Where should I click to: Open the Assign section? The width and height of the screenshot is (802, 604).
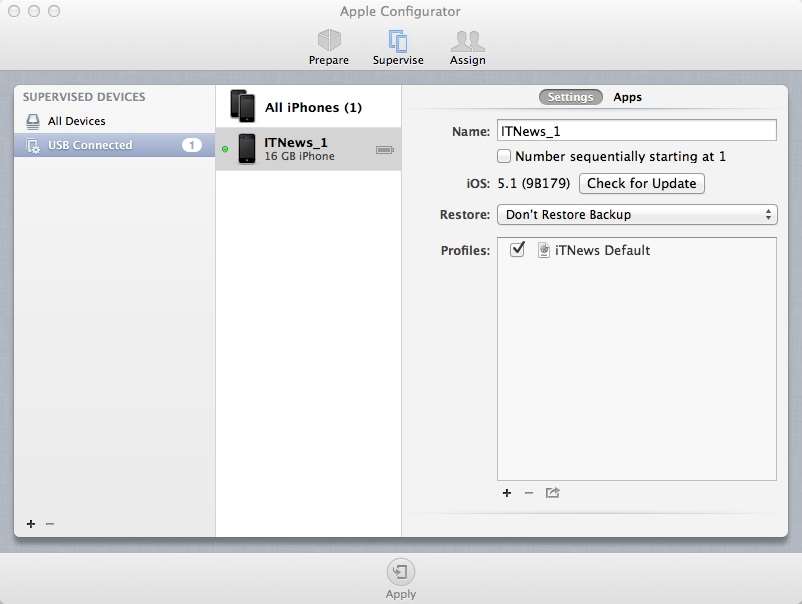pos(467,47)
